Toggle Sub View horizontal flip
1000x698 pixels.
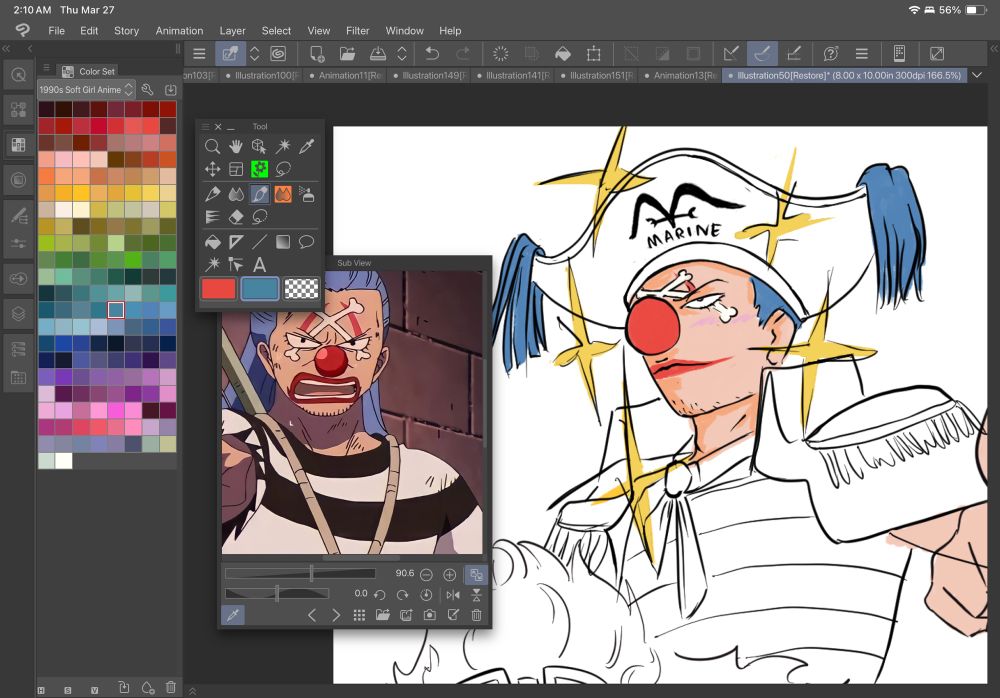click(453, 594)
